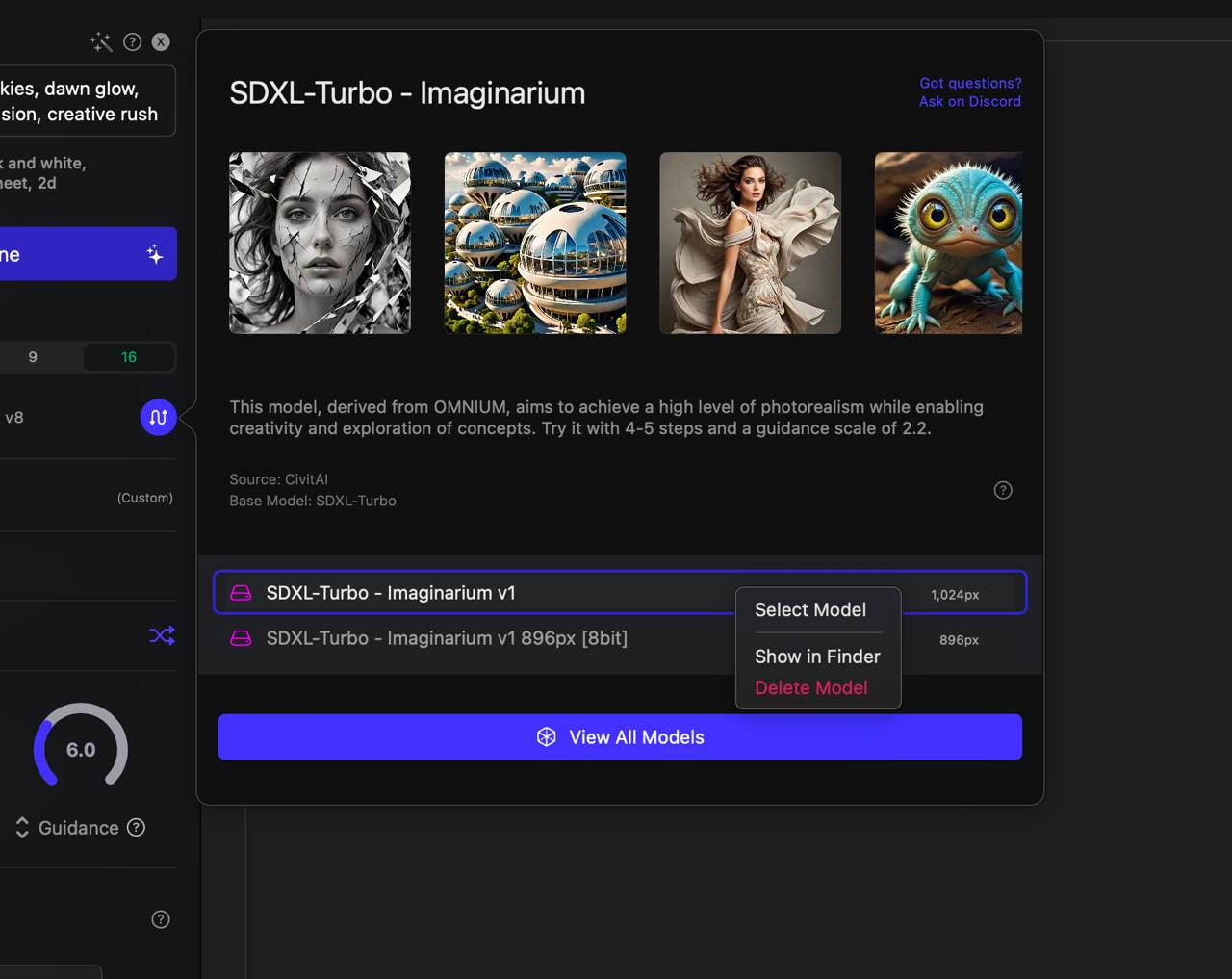Open the futuristic dome city thumbnail
Image resolution: width=1232 pixels, height=979 pixels.
(x=535, y=243)
